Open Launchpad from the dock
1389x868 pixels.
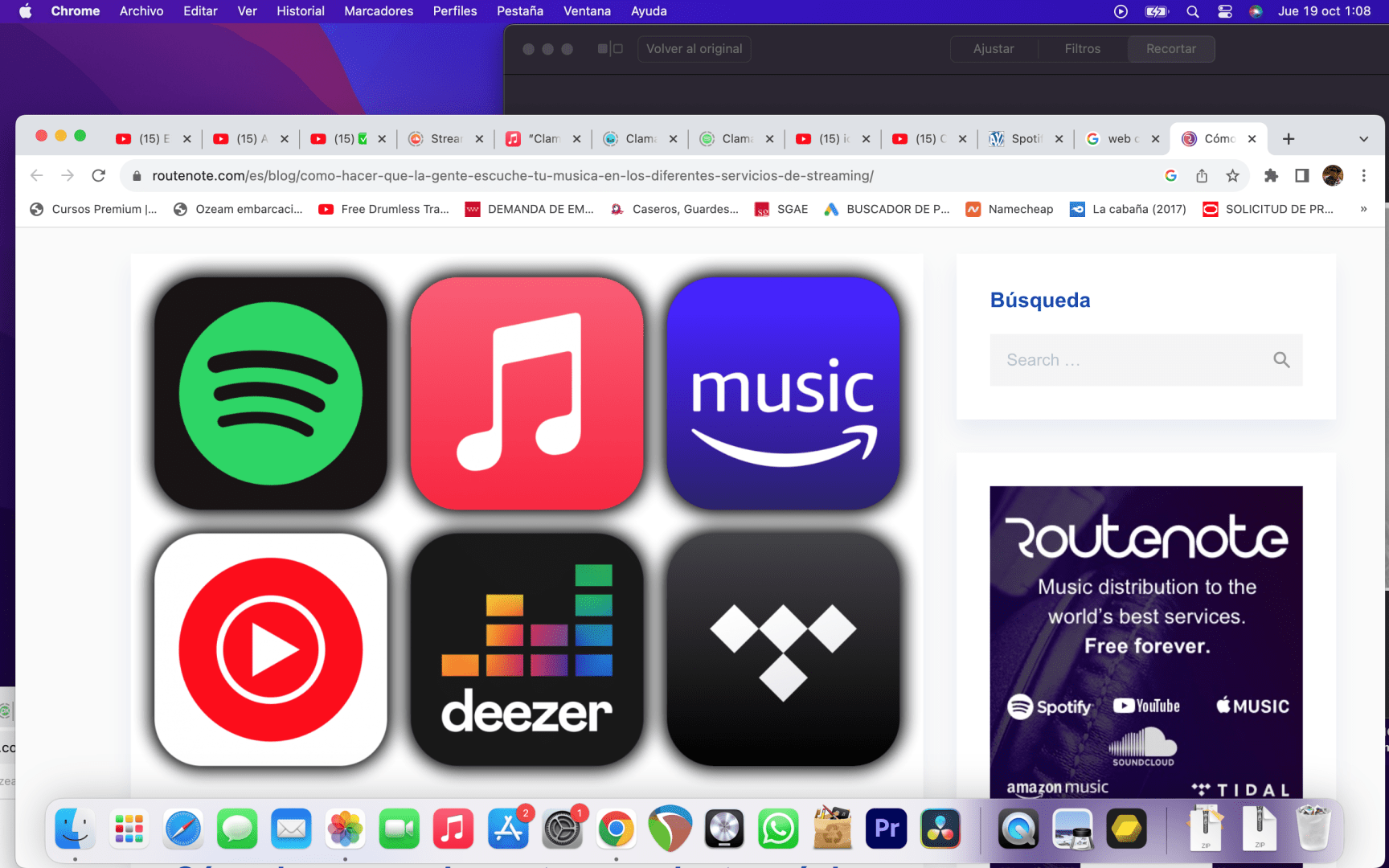pyautogui.click(x=129, y=829)
